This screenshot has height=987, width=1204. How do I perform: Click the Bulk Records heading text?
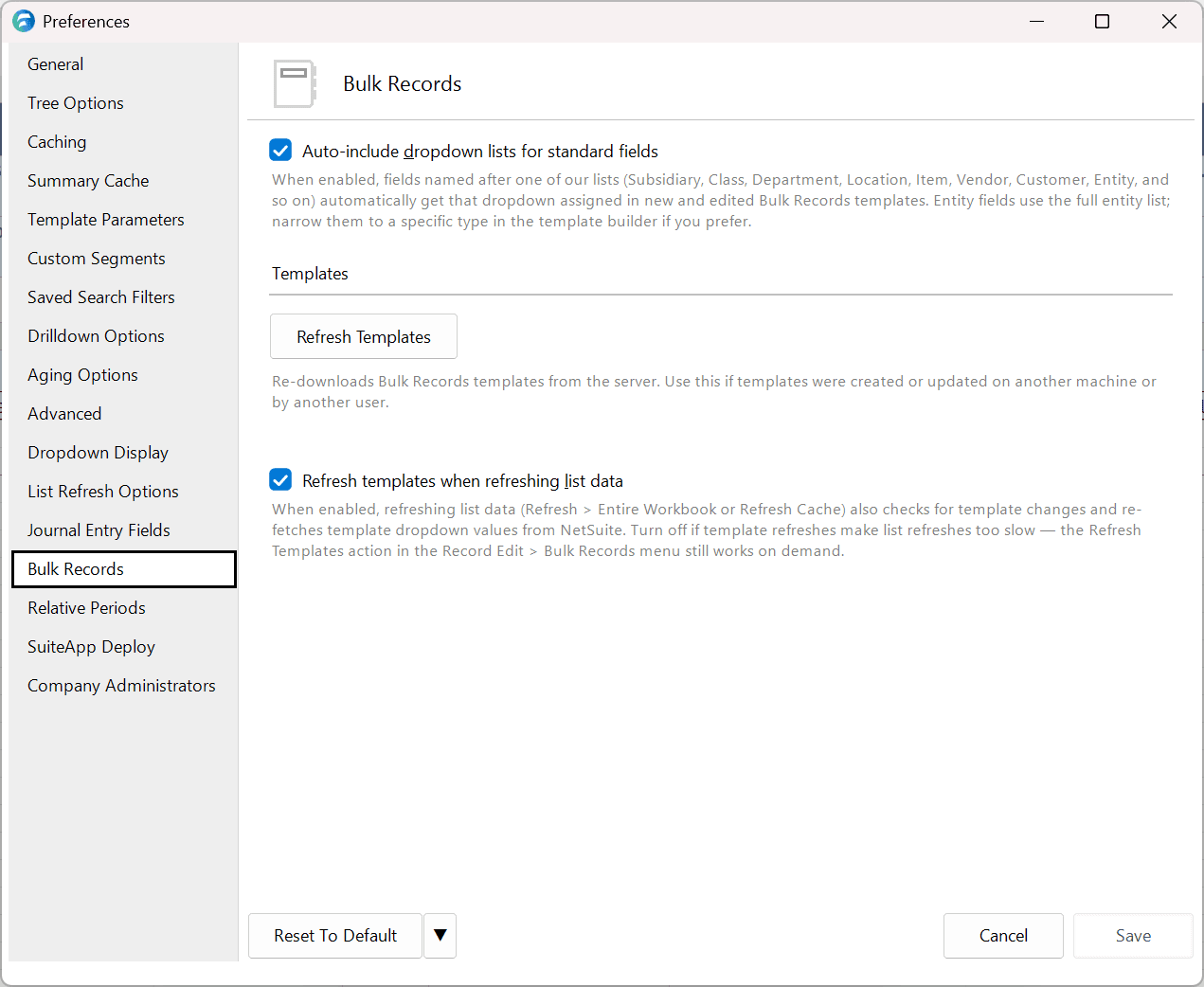(x=402, y=84)
